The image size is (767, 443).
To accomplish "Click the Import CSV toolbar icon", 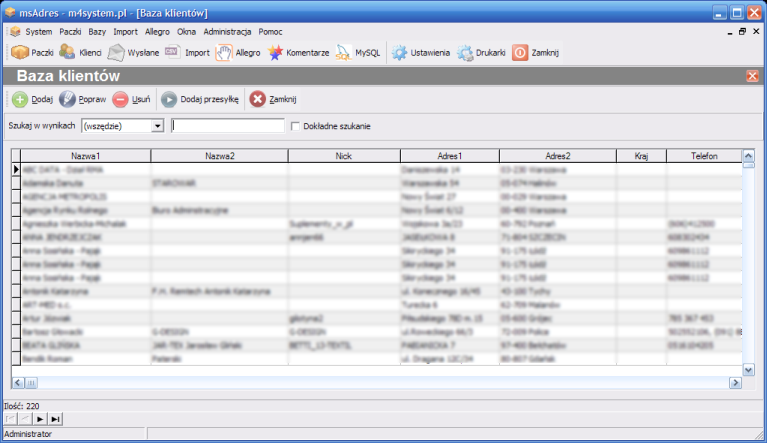I will 172,51.
